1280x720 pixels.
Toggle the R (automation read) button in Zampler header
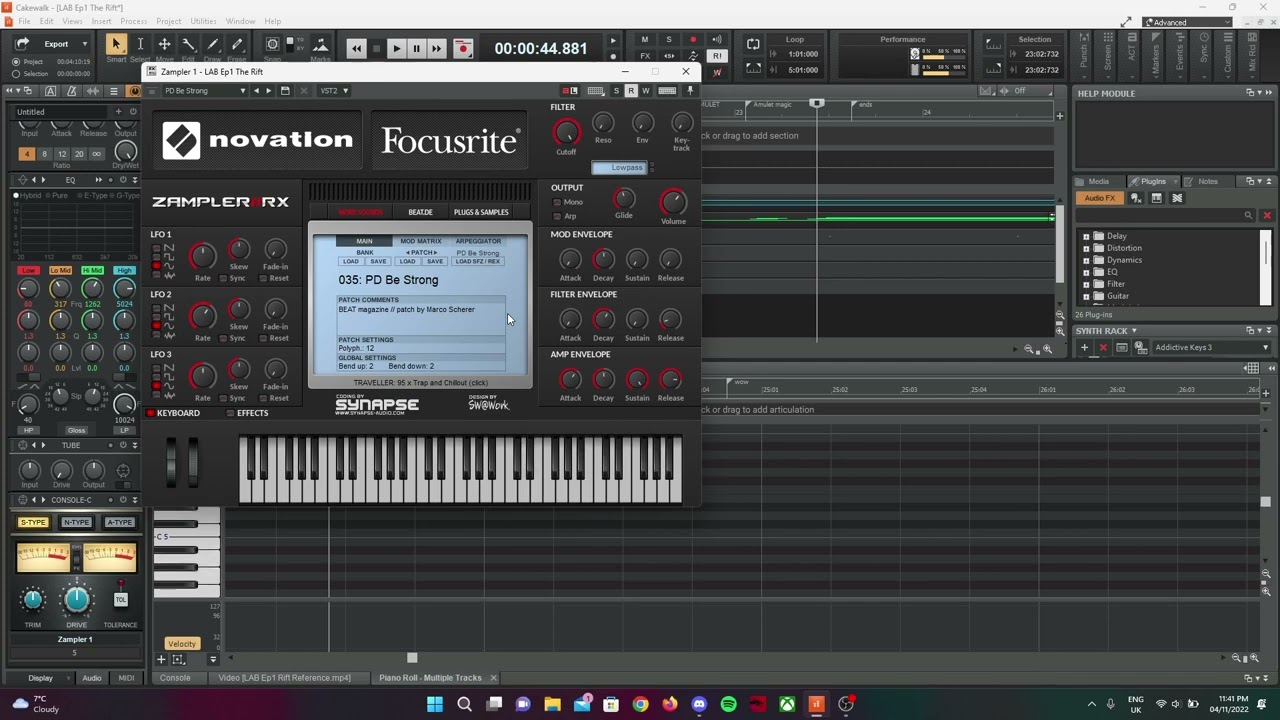pos(631,91)
